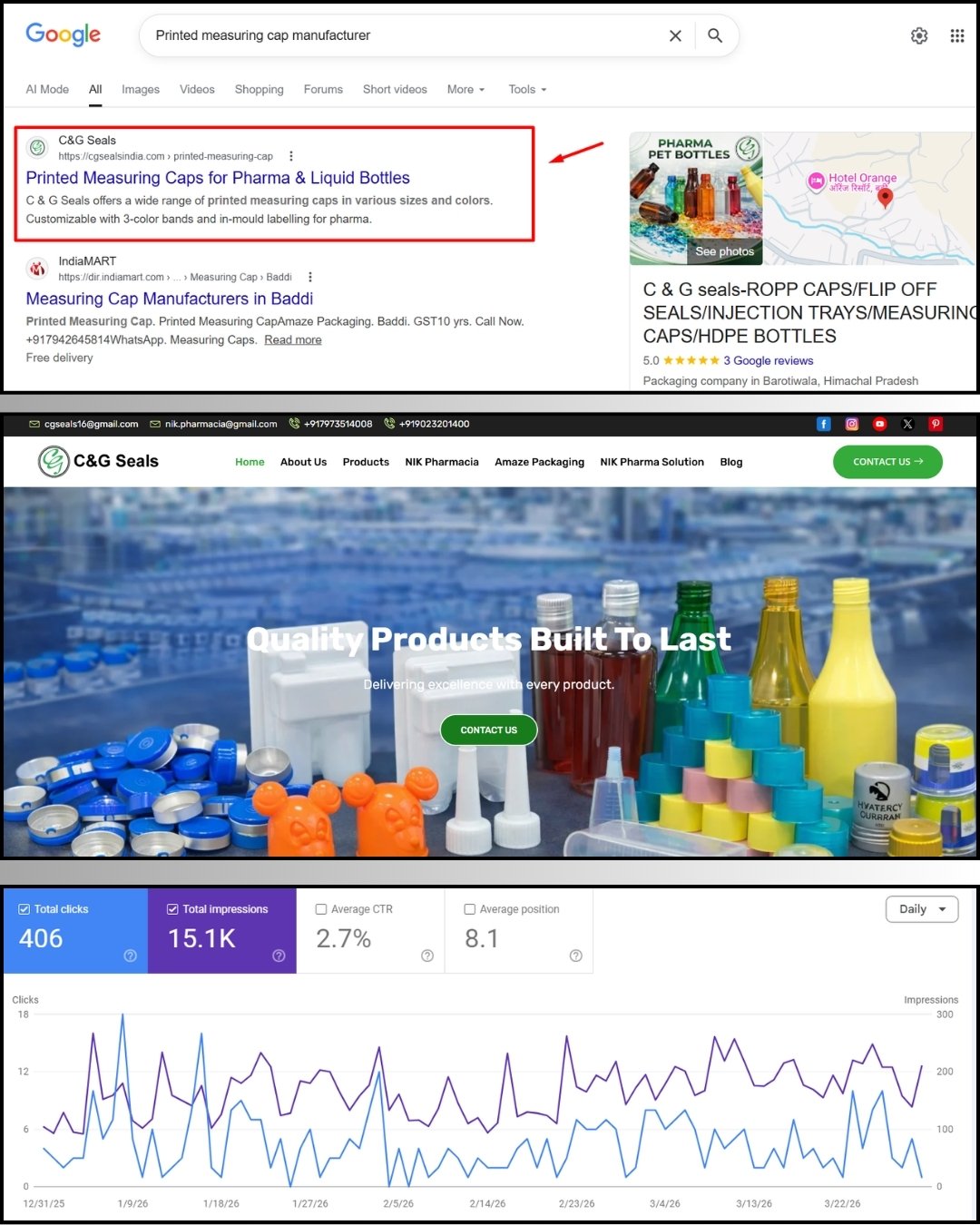
Task: Open the three-dot menu on the C&G Seals result
Action: 290,155
